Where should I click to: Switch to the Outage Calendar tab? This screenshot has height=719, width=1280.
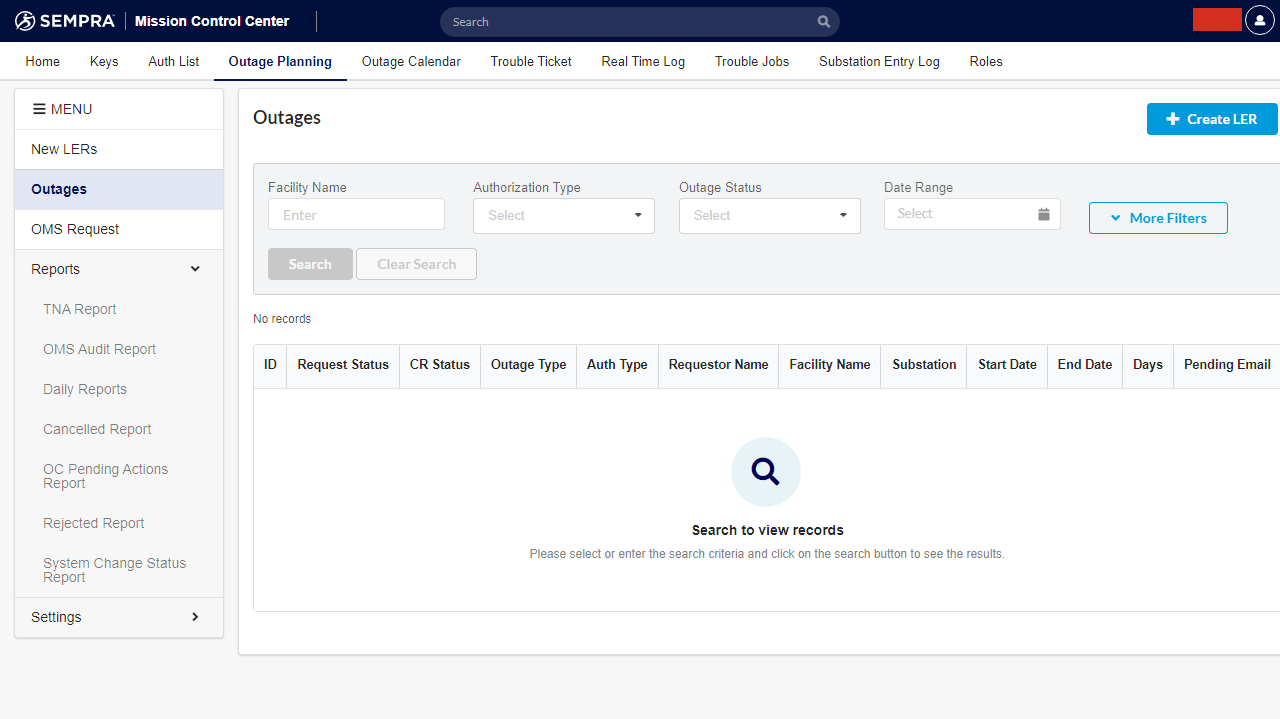411,62
